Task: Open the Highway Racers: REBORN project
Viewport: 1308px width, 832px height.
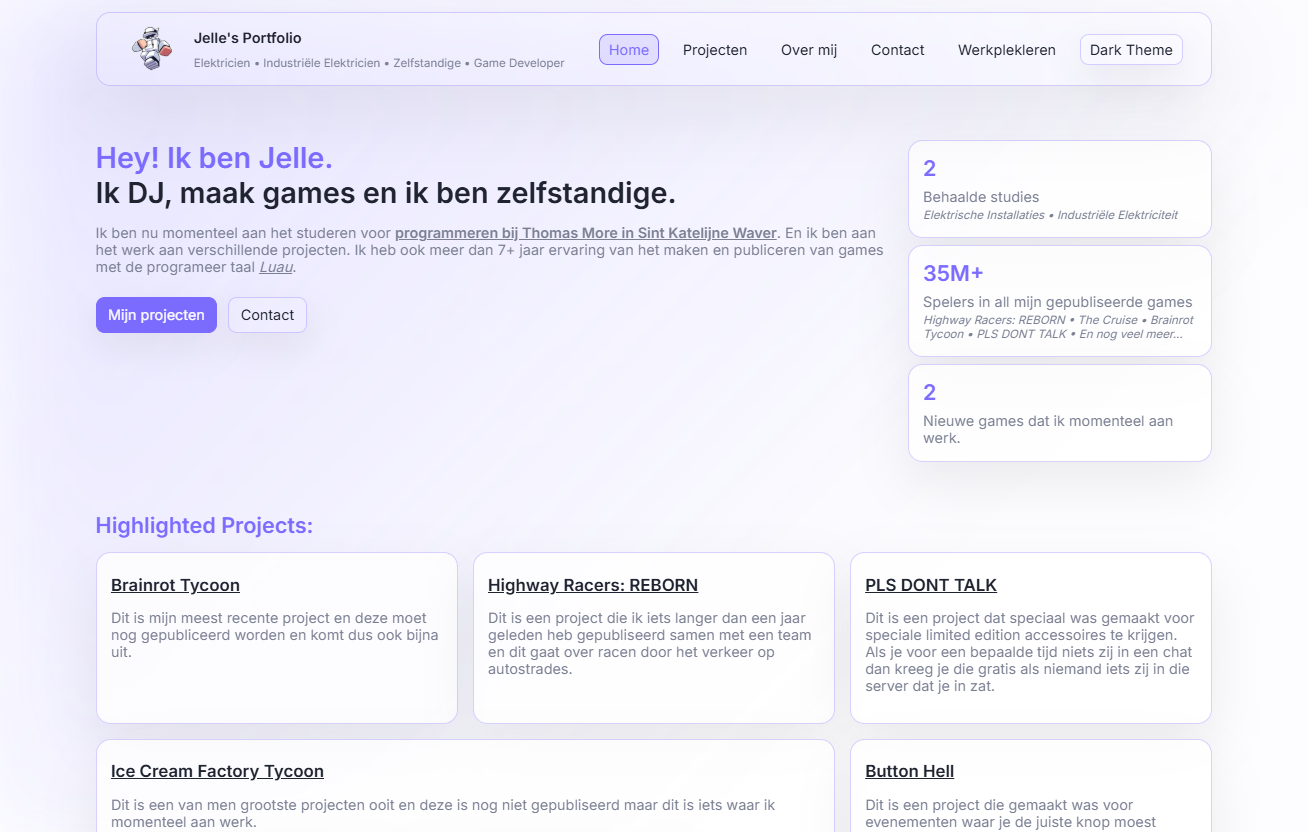Action: click(593, 585)
